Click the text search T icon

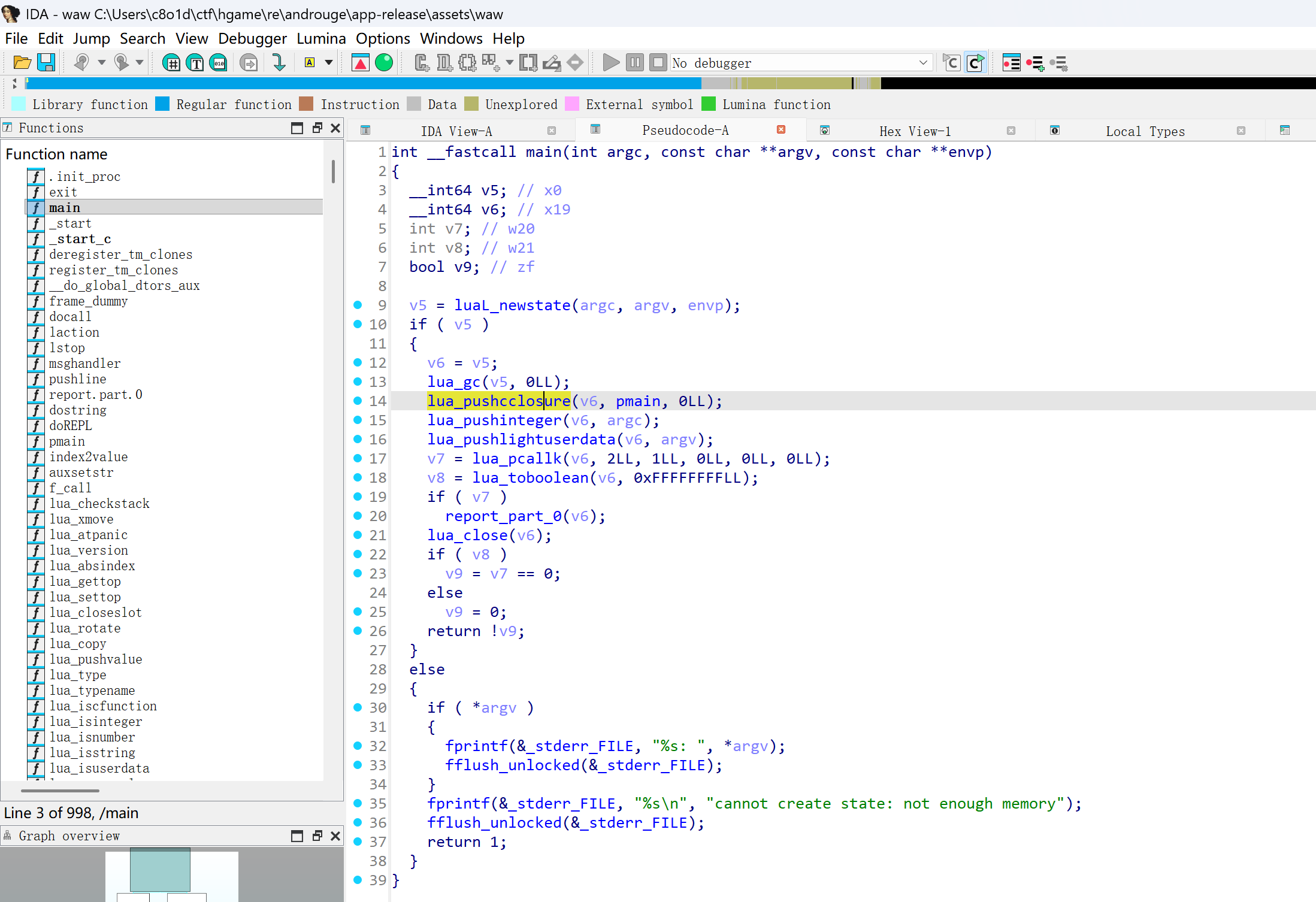click(x=195, y=62)
